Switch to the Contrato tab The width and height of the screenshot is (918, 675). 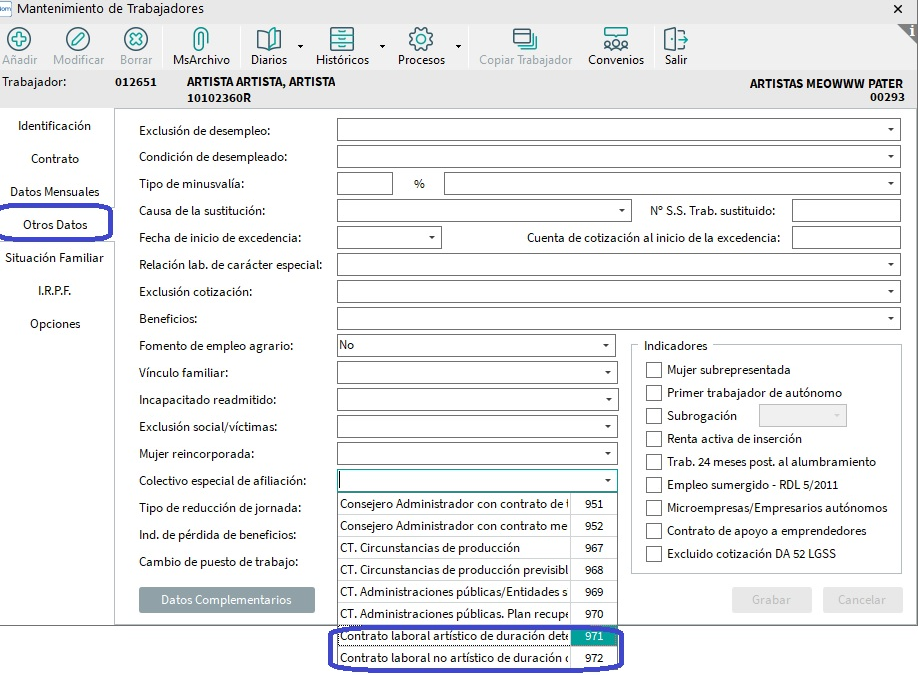(x=55, y=159)
